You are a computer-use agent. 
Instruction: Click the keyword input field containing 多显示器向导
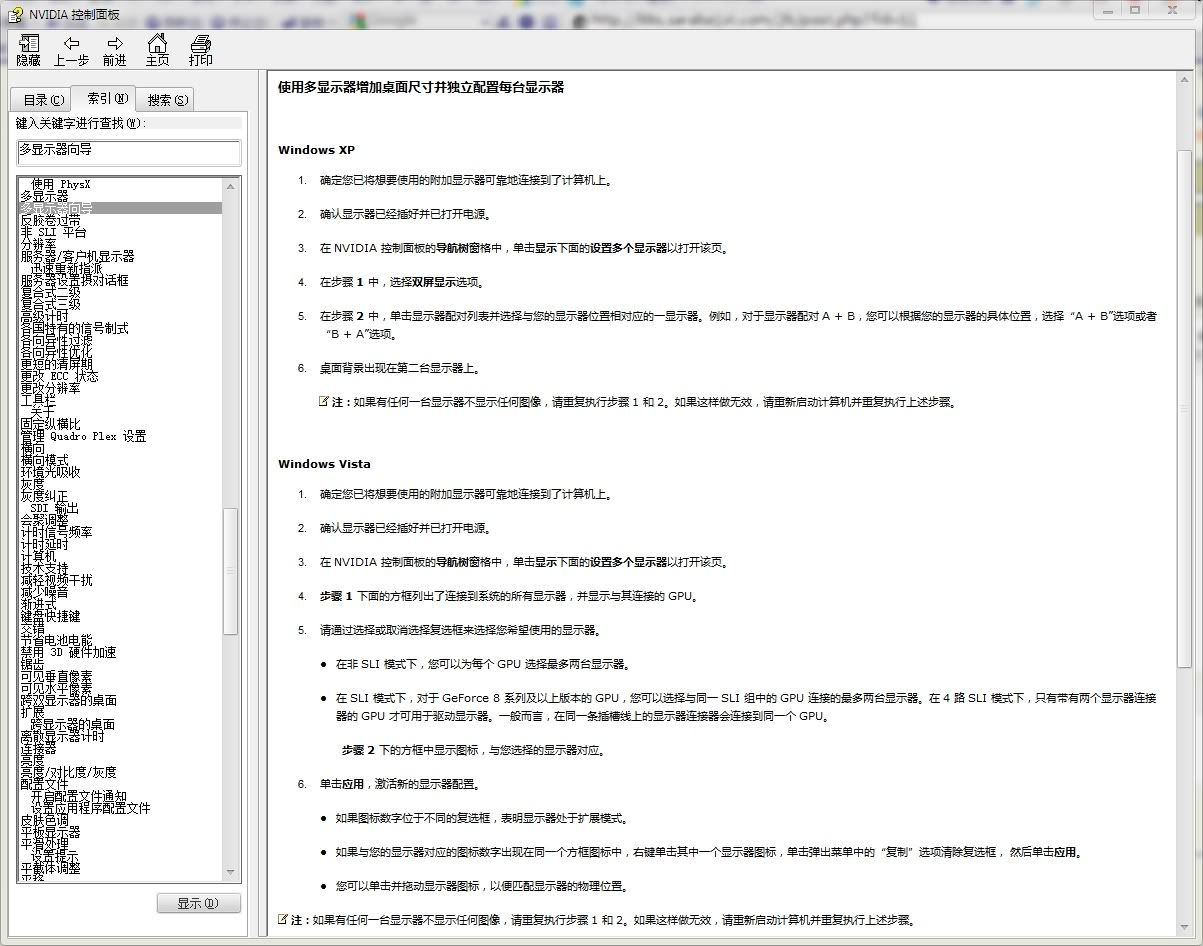point(129,151)
